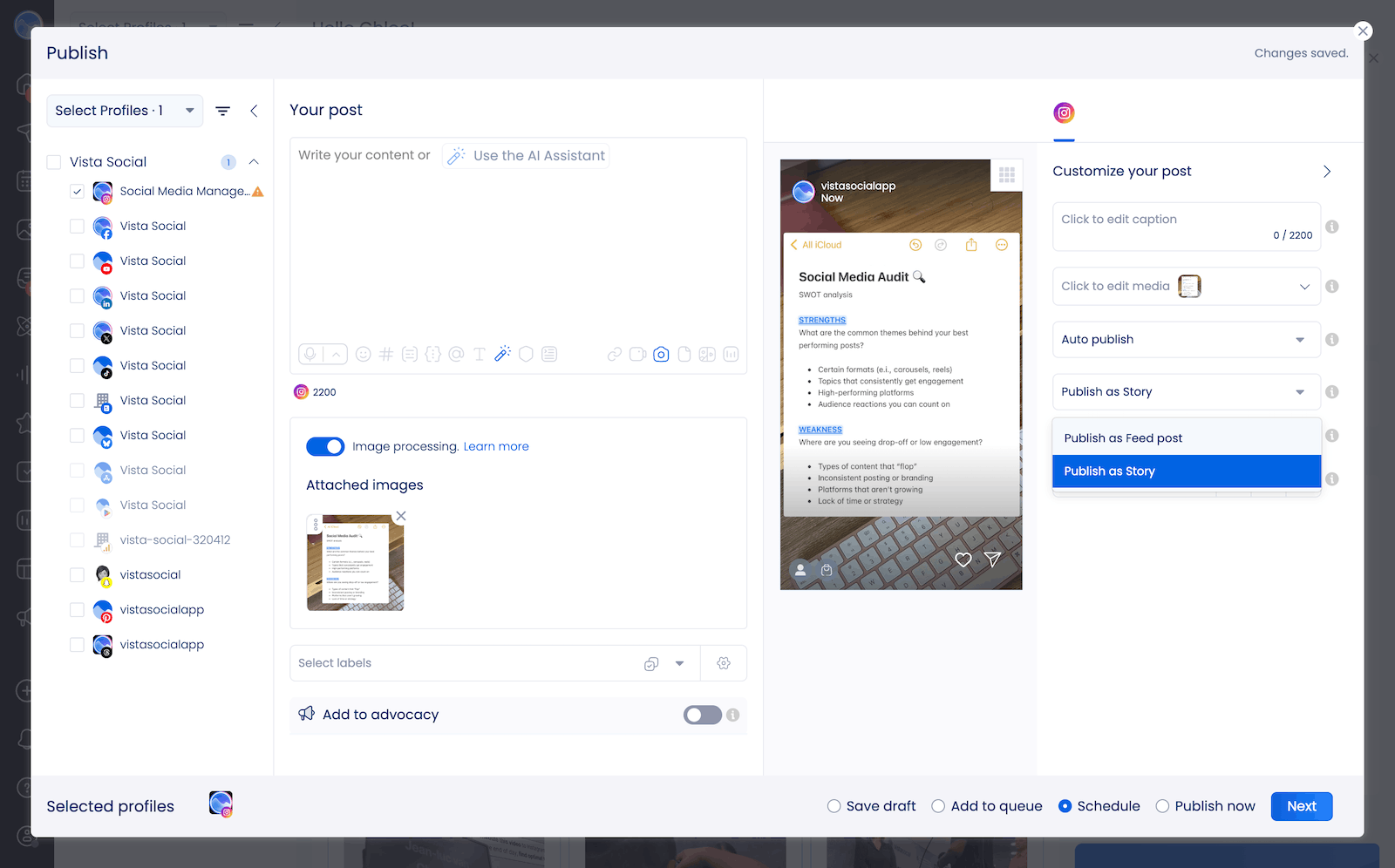This screenshot has height=868, width=1395.
Task: Select the Save draft radio button
Action: (x=834, y=806)
